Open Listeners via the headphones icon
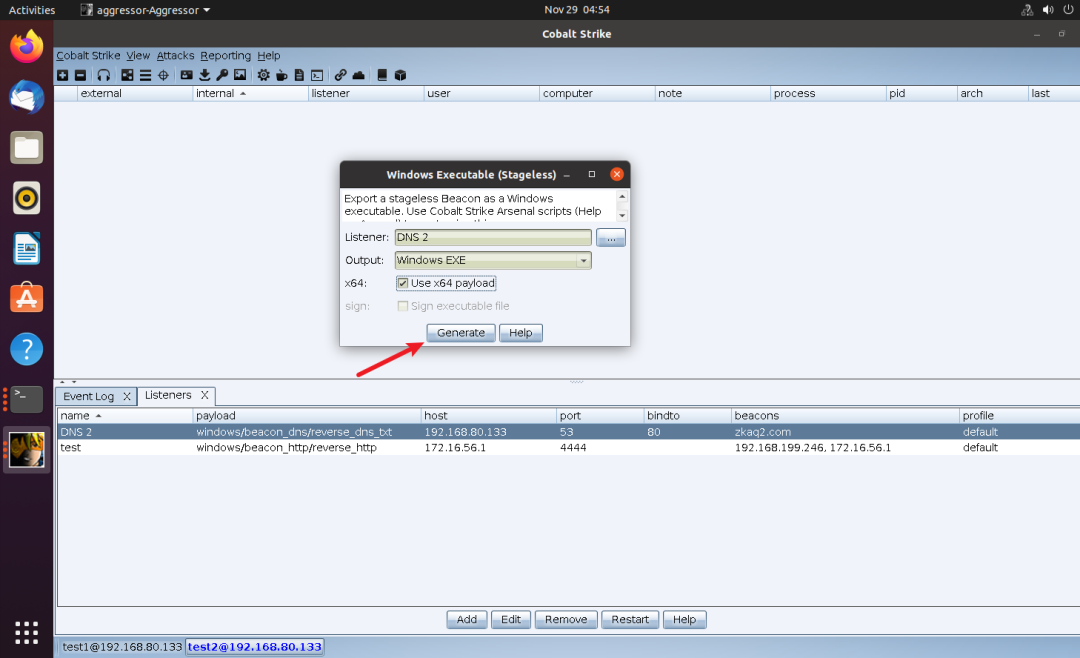The image size is (1080, 658). pos(104,75)
